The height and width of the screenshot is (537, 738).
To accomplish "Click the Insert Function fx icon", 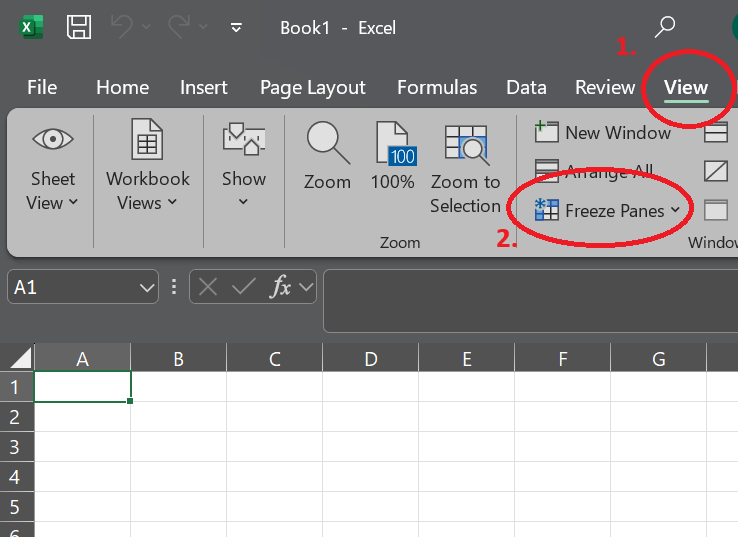I will (x=281, y=286).
